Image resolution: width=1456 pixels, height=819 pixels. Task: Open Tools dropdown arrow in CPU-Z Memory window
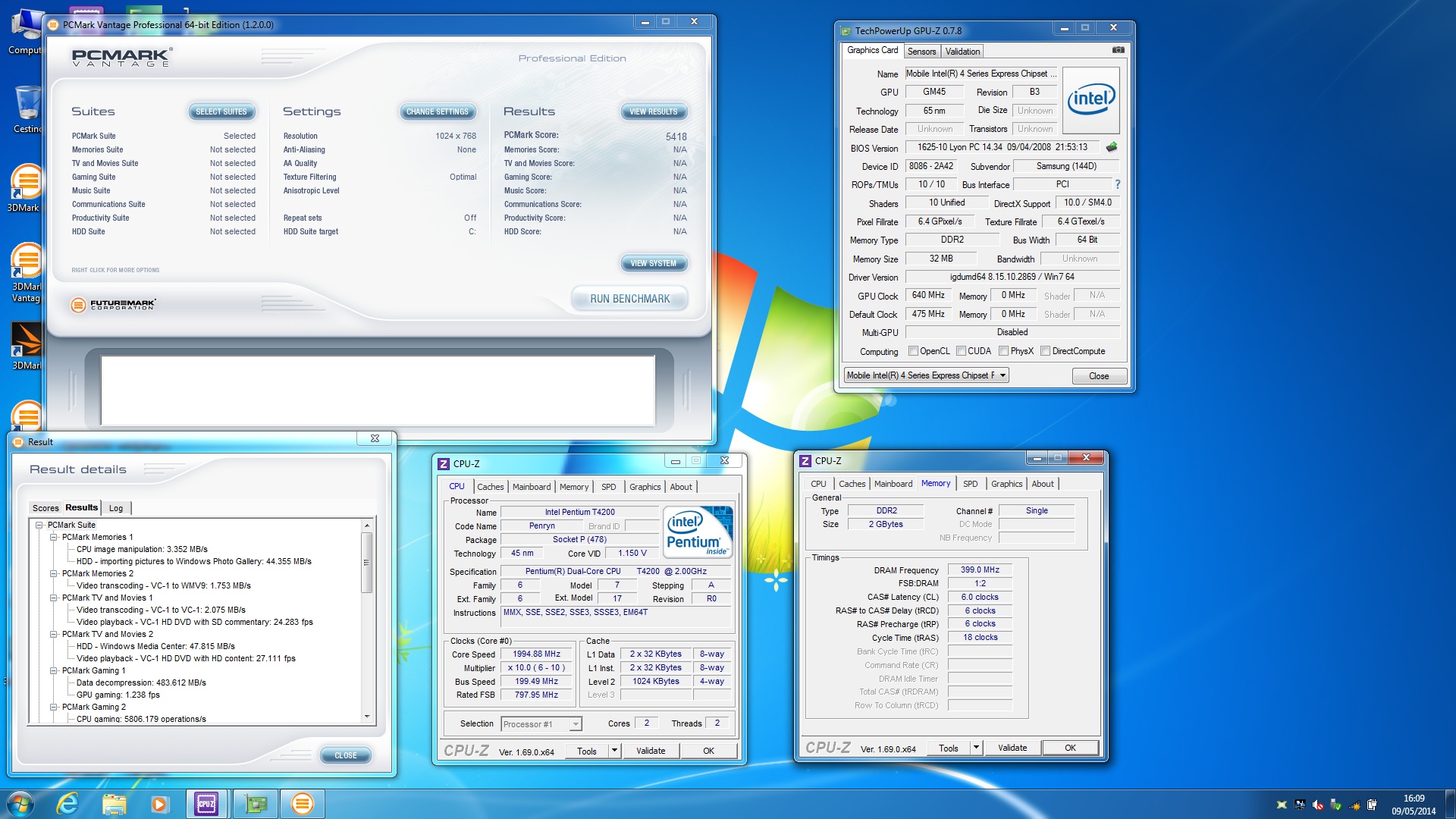coord(976,748)
